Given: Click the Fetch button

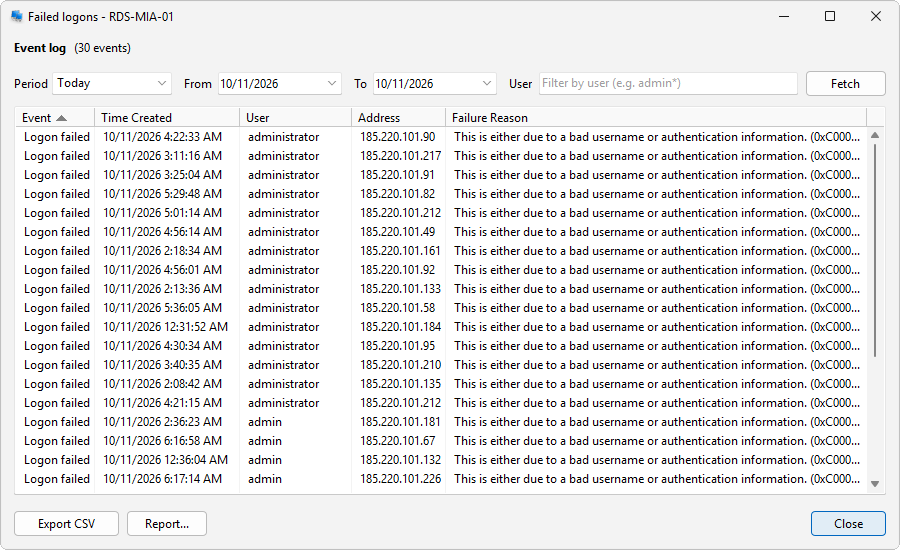Looking at the screenshot, I should coord(845,83).
